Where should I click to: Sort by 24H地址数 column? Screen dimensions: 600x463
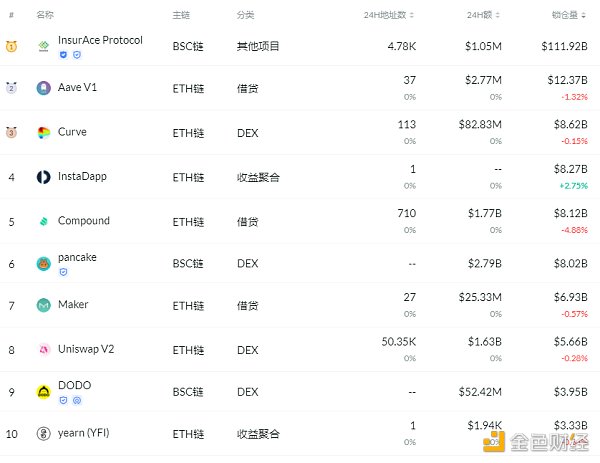point(390,16)
